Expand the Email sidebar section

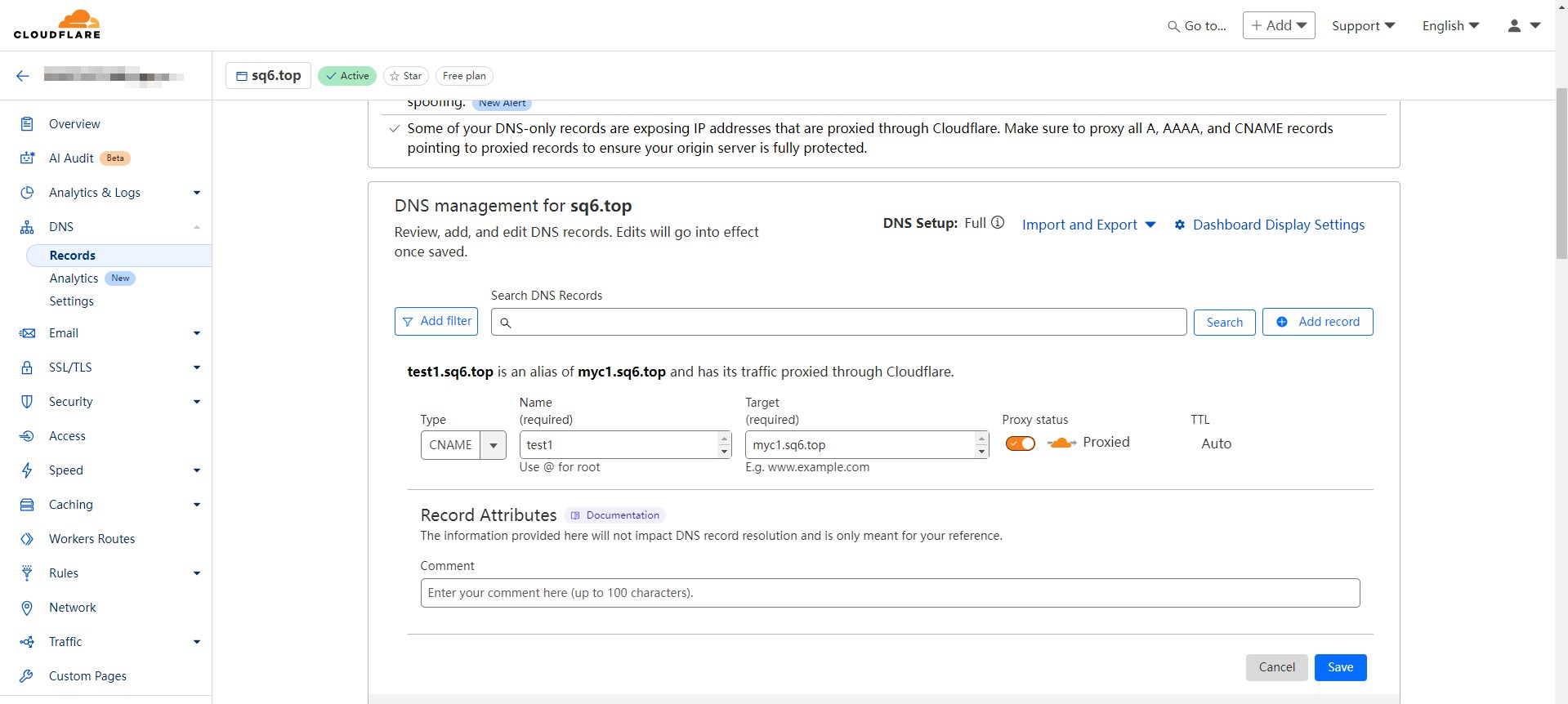(197, 333)
